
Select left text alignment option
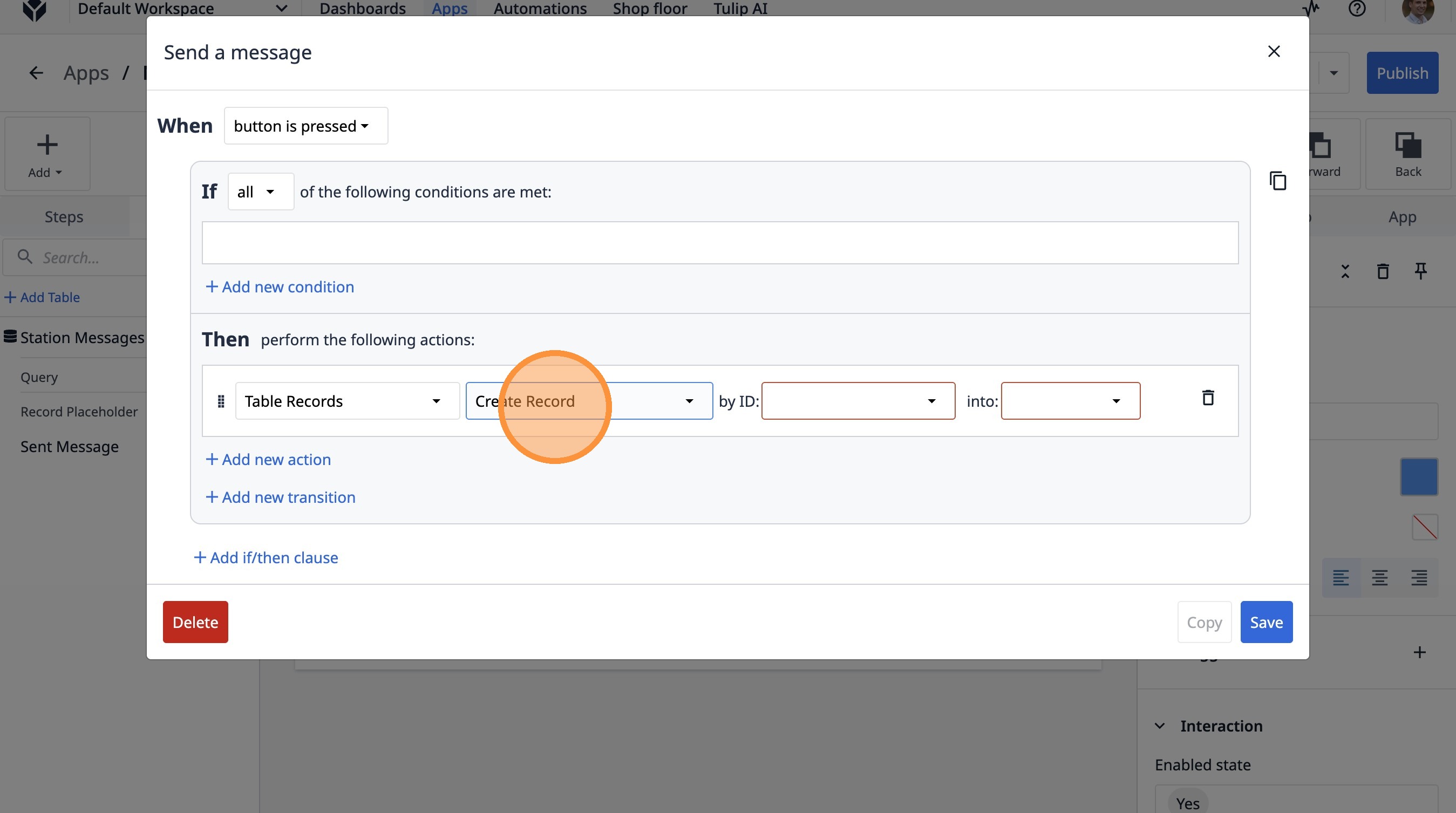click(x=1341, y=577)
